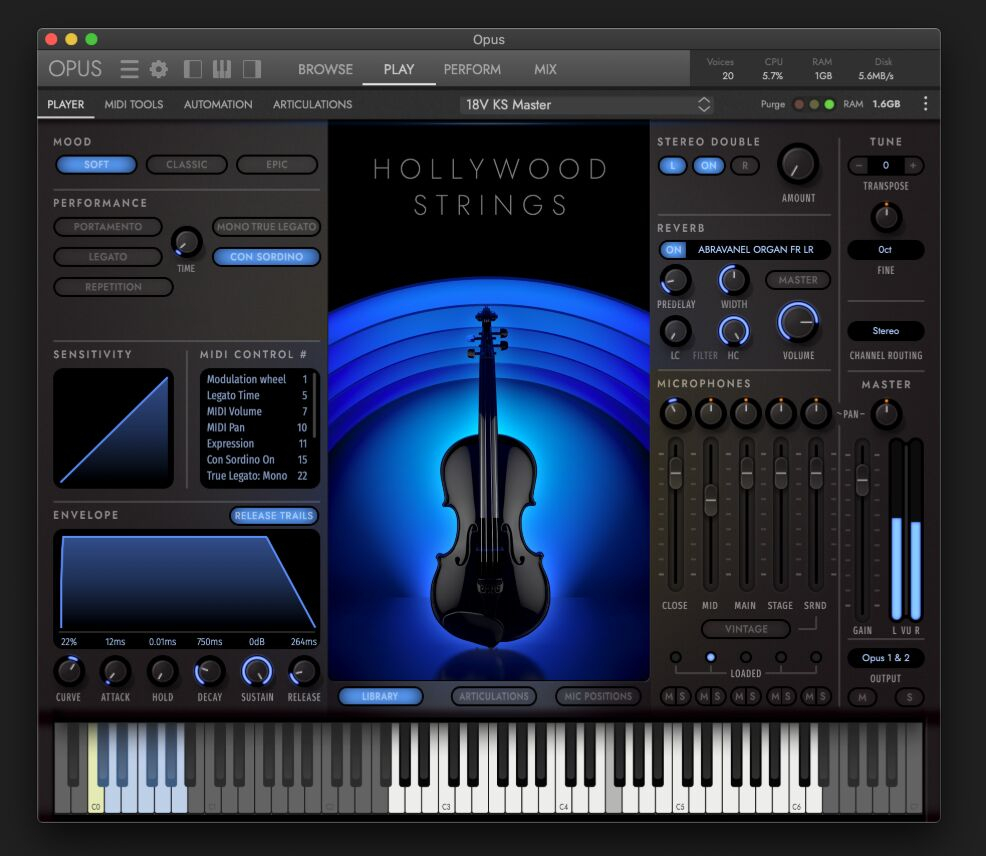Click the green Purge indicator dot
The height and width of the screenshot is (856, 986).
[829, 104]
